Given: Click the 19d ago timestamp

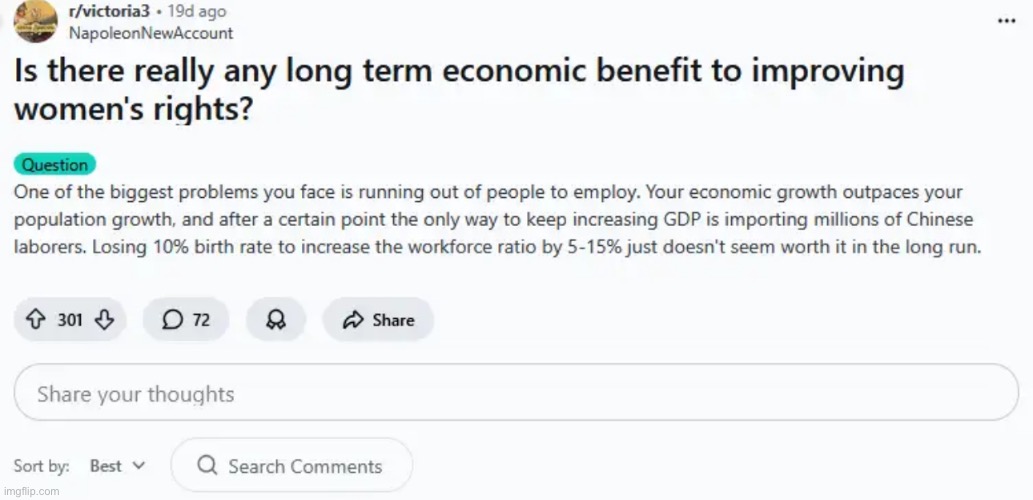Looking at the screenshot, I should click(x=198, y=12).
